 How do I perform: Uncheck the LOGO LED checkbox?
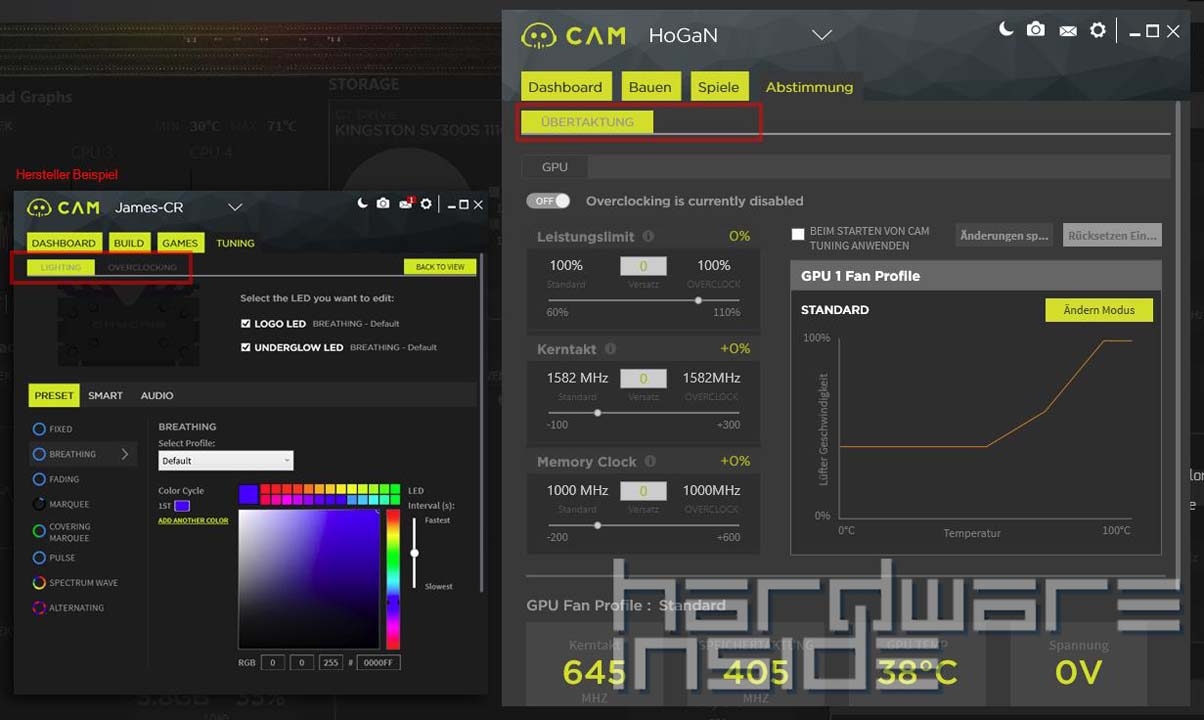click(x=245, y=324)
